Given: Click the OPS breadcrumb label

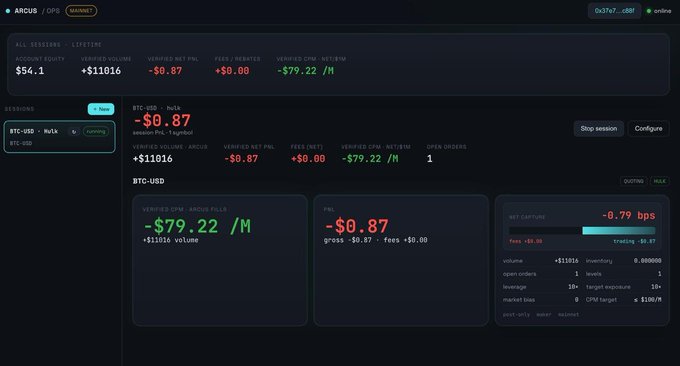Looking at the screenshot, I should coord(53,11).
